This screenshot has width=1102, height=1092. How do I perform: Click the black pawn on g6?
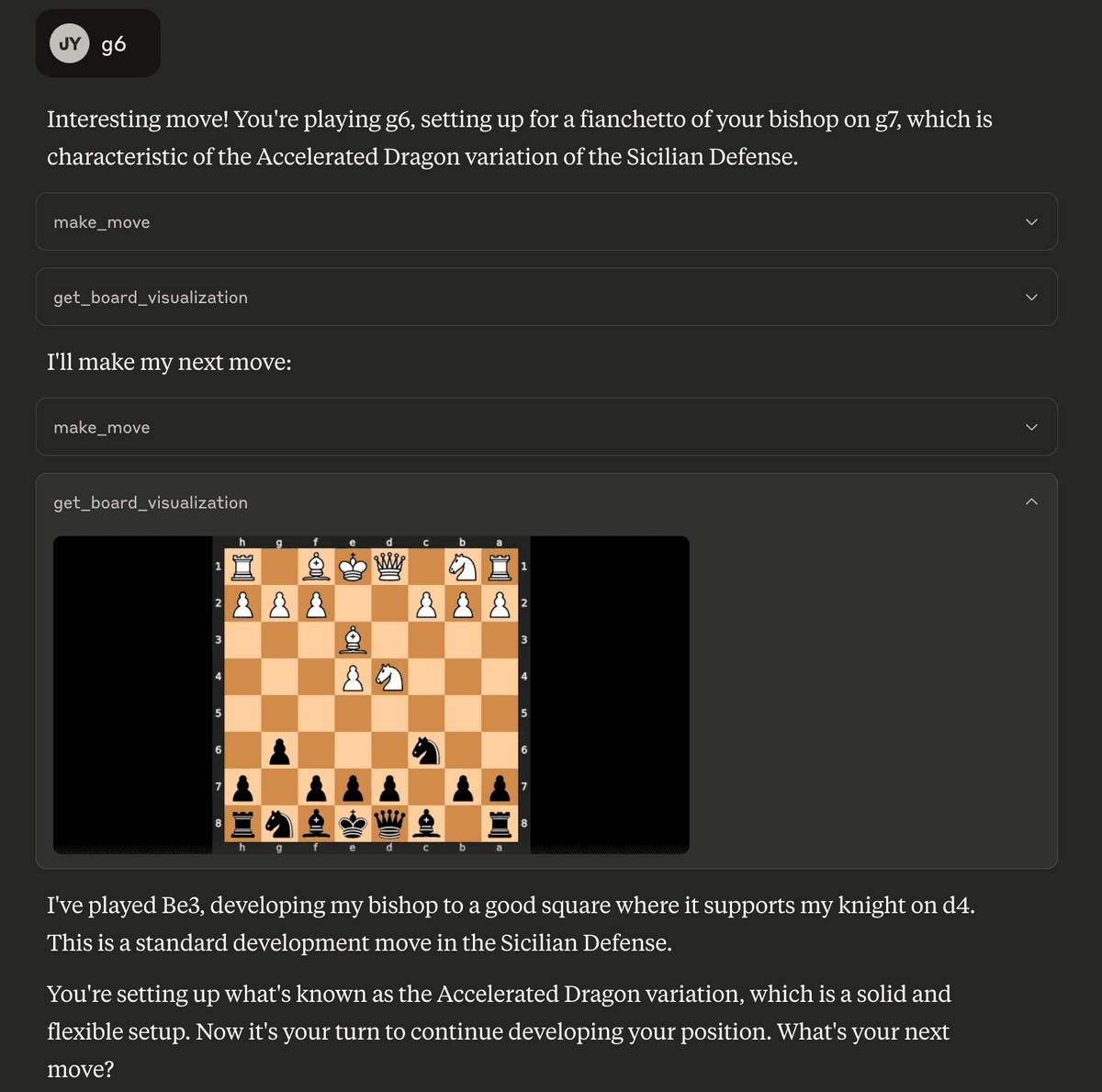280,750
